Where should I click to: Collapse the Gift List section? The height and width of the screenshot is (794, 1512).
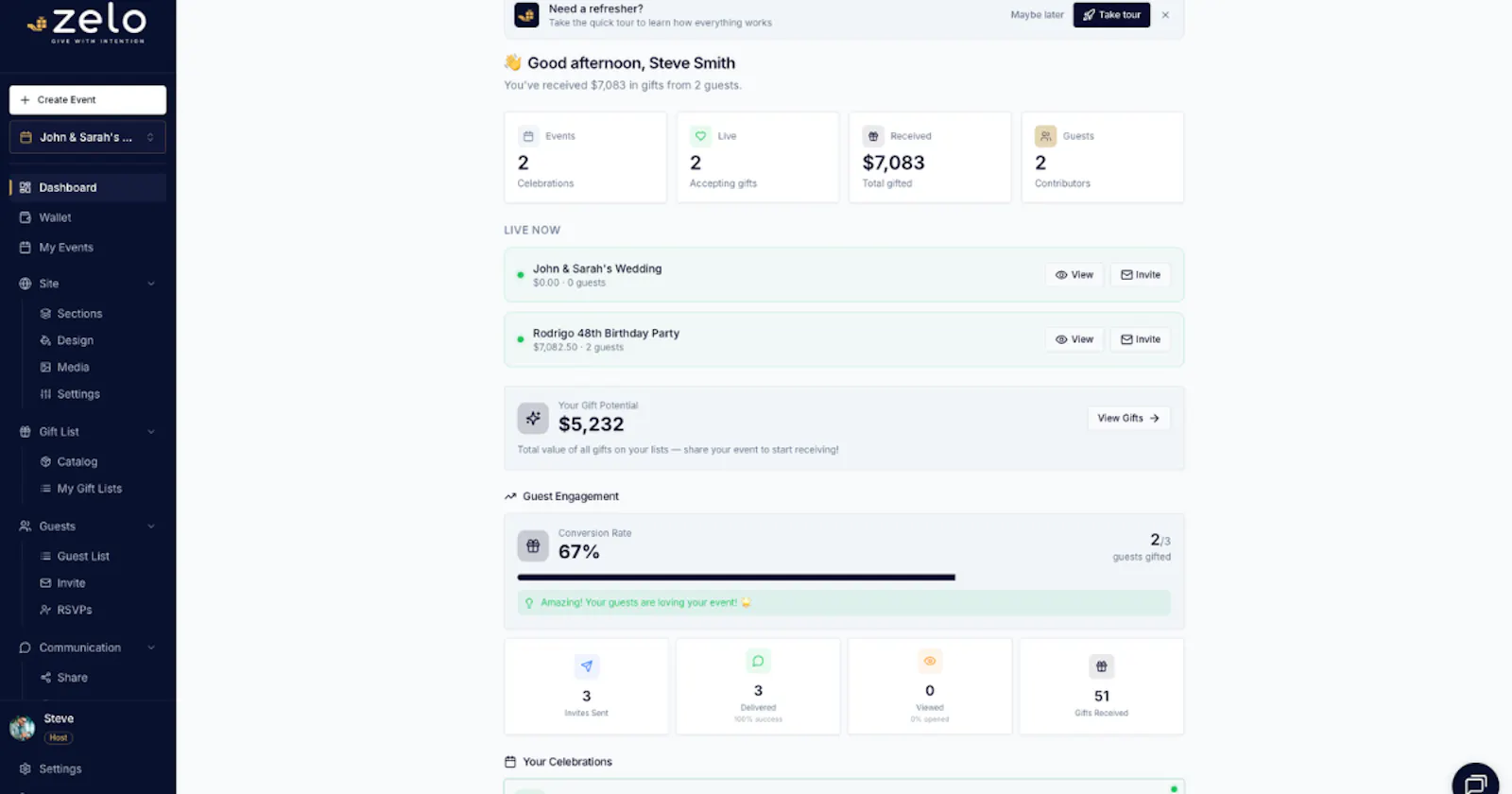pyautogui.click(x=151, y=432)
